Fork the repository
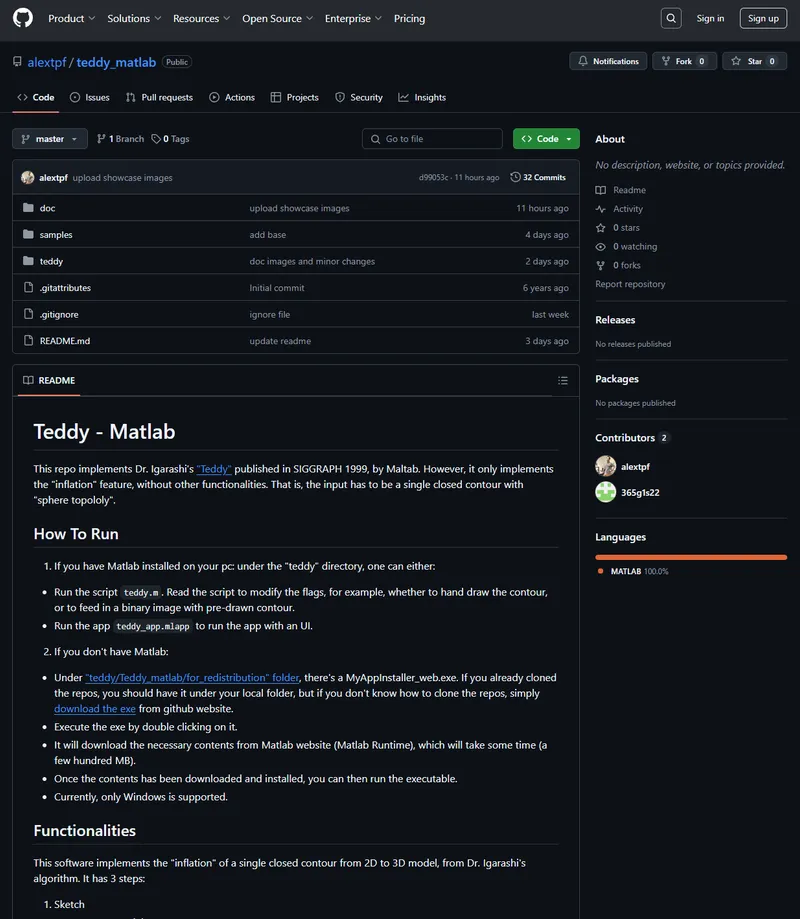The height and width of the screenshot is (919, 800). [x=683, y=61]
